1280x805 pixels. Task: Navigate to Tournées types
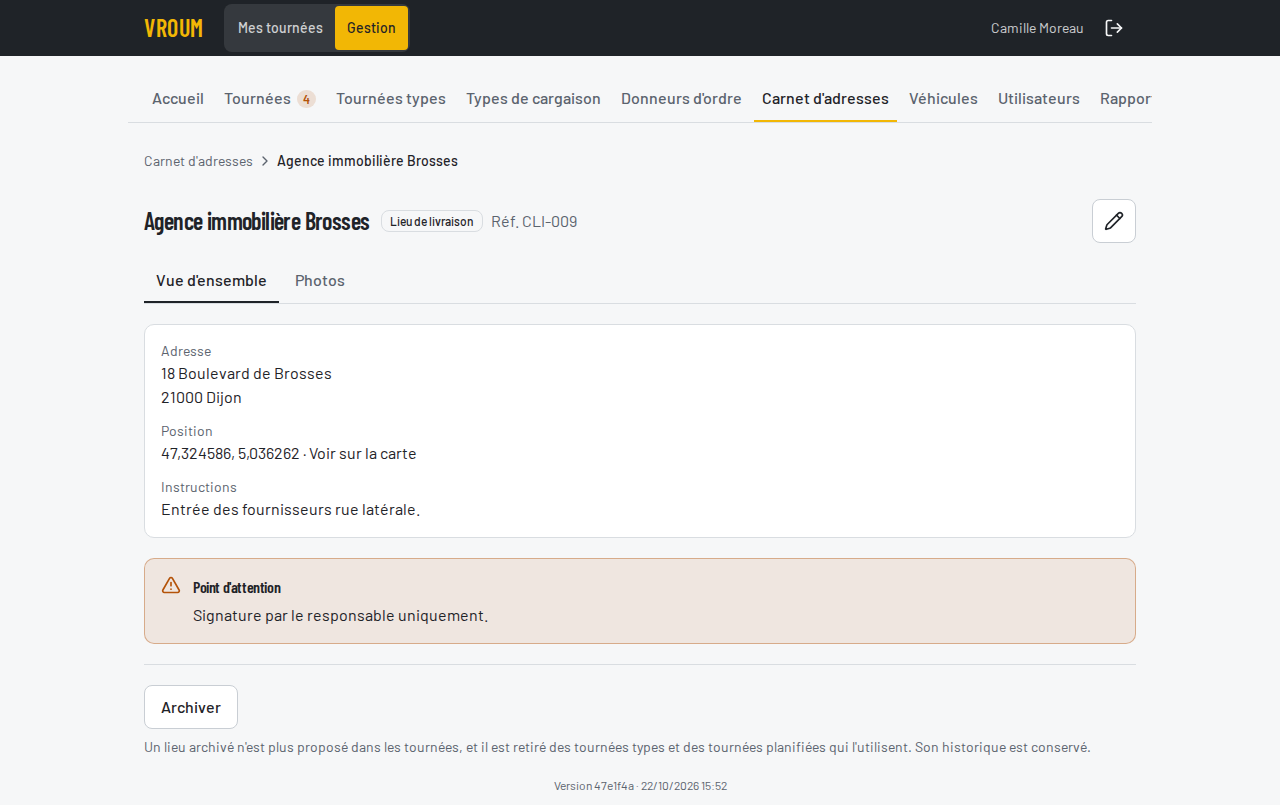pos(391,99)
